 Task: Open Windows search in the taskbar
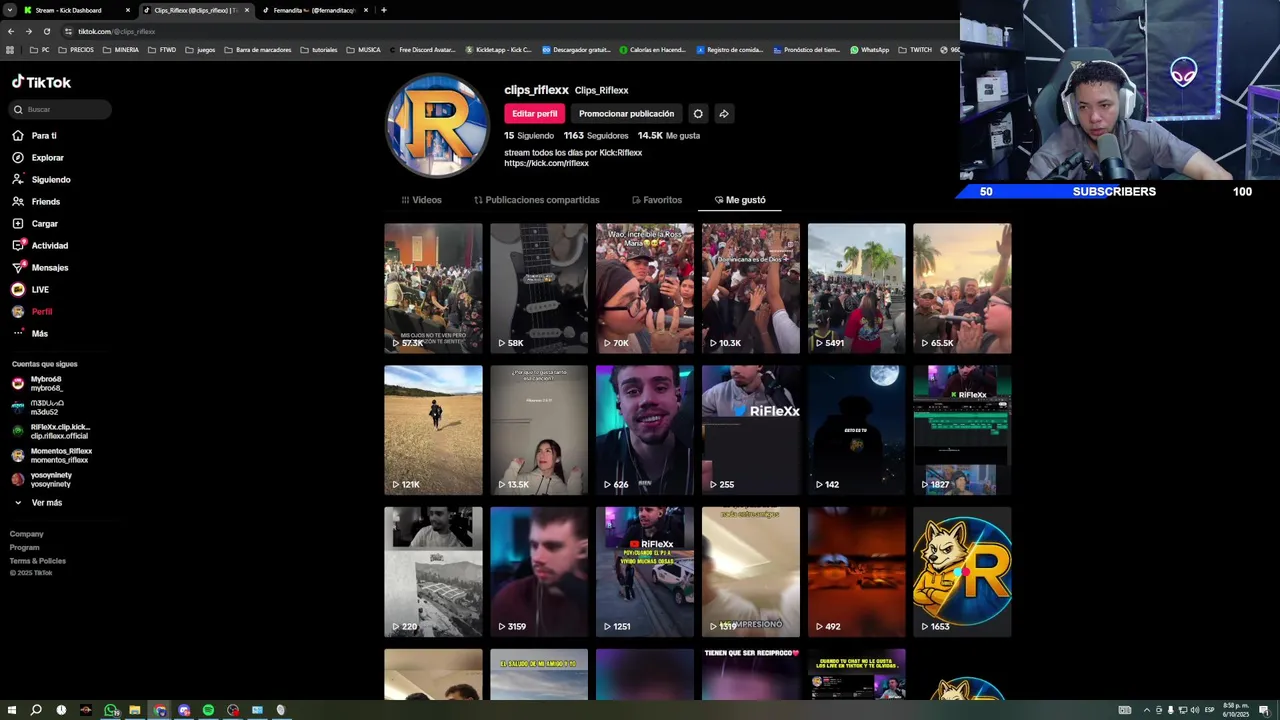coord(36,710)
